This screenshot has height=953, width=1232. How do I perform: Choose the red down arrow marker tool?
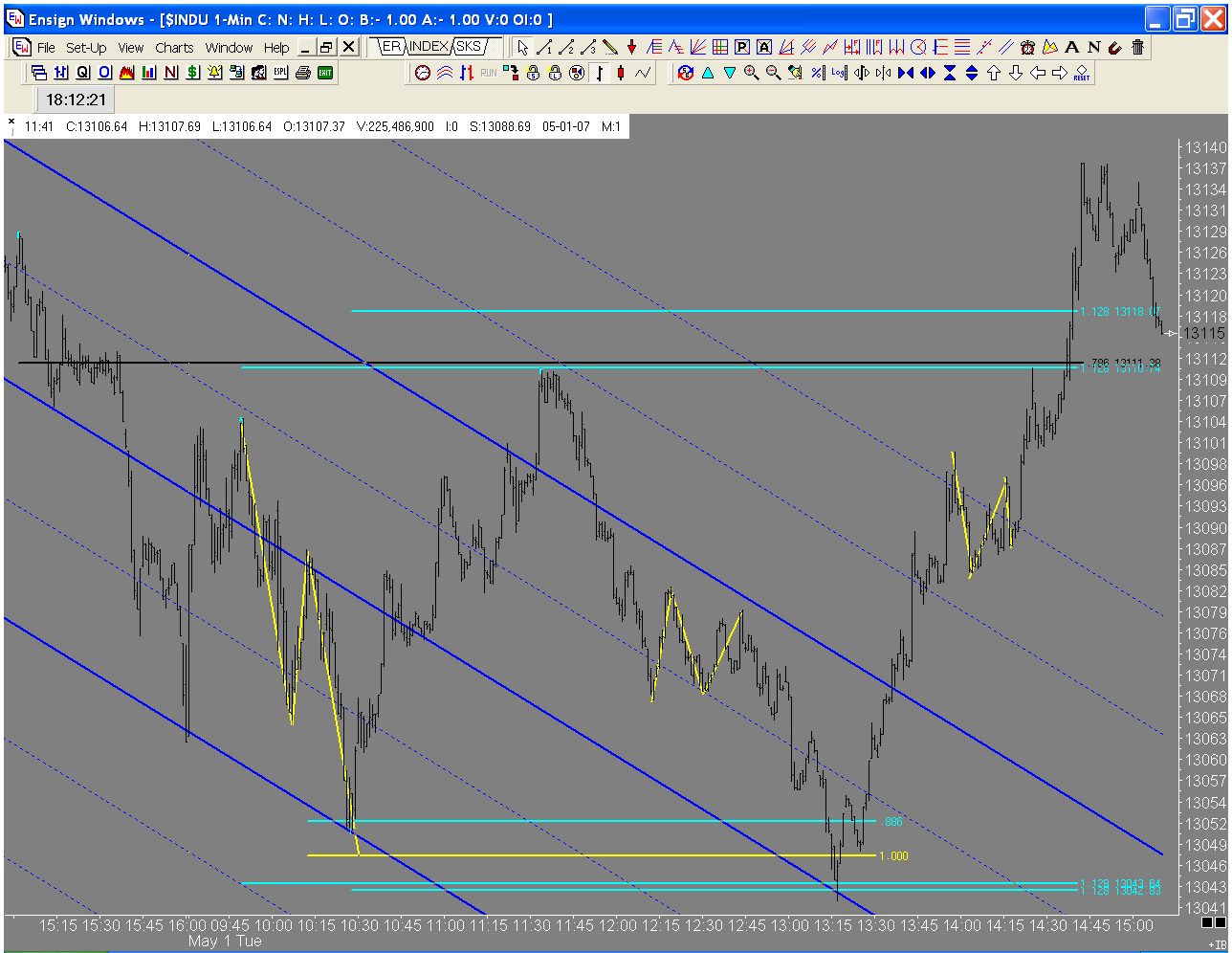coord(631,47)
